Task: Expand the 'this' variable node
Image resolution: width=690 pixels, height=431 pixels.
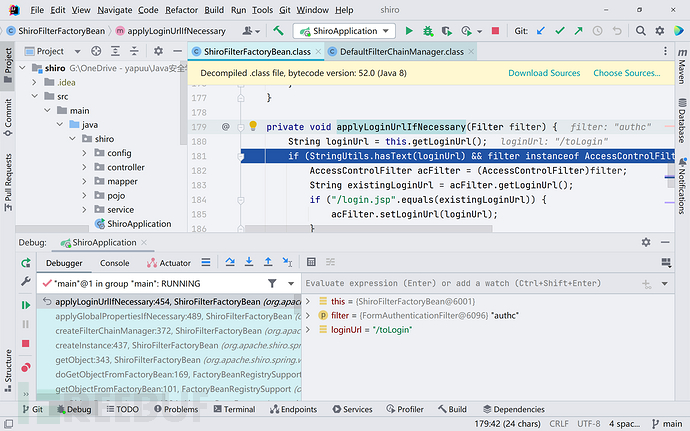Action: click(308, 301)
